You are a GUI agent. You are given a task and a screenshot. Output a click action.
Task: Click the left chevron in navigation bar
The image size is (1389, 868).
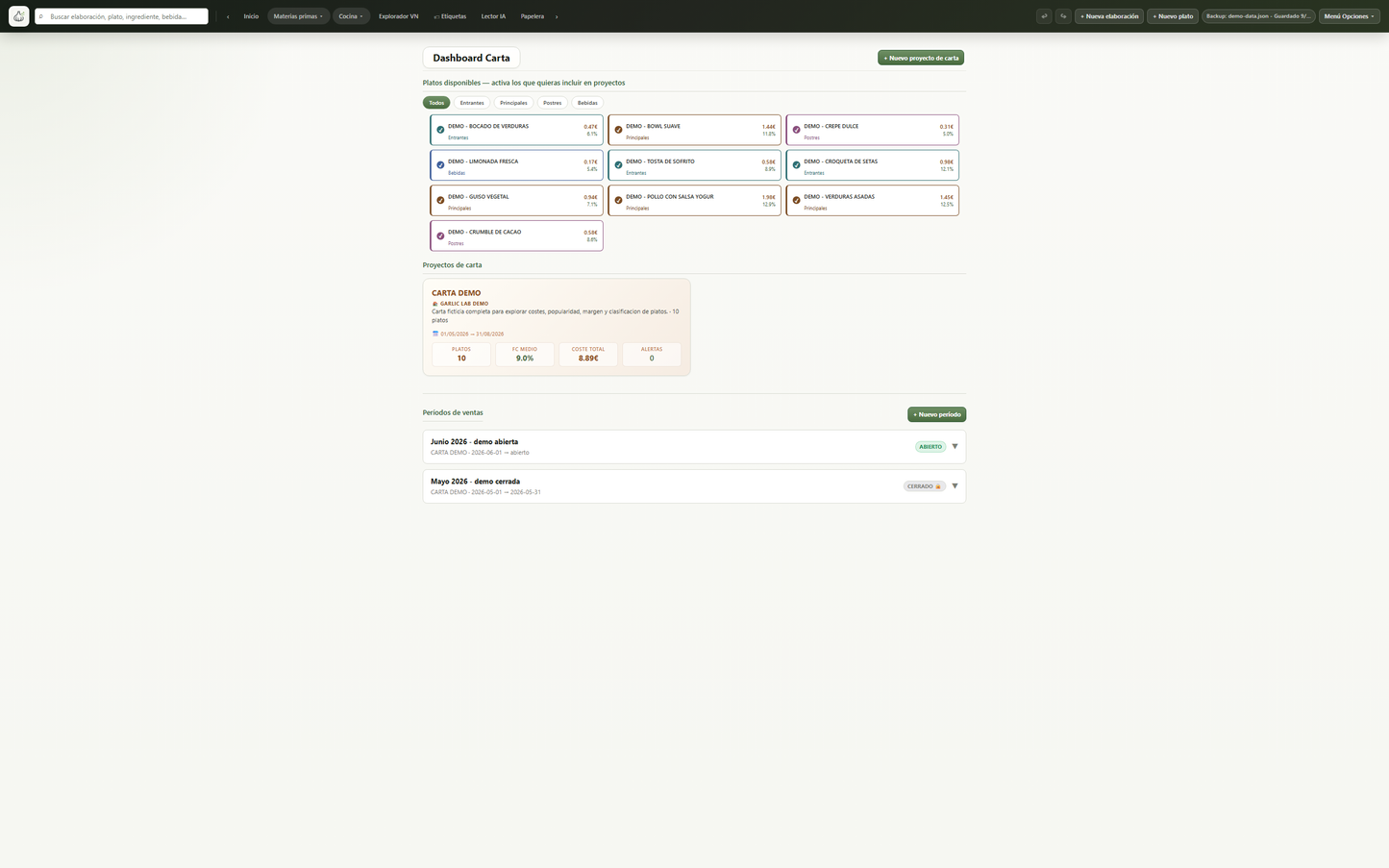[x=228, y=16]
